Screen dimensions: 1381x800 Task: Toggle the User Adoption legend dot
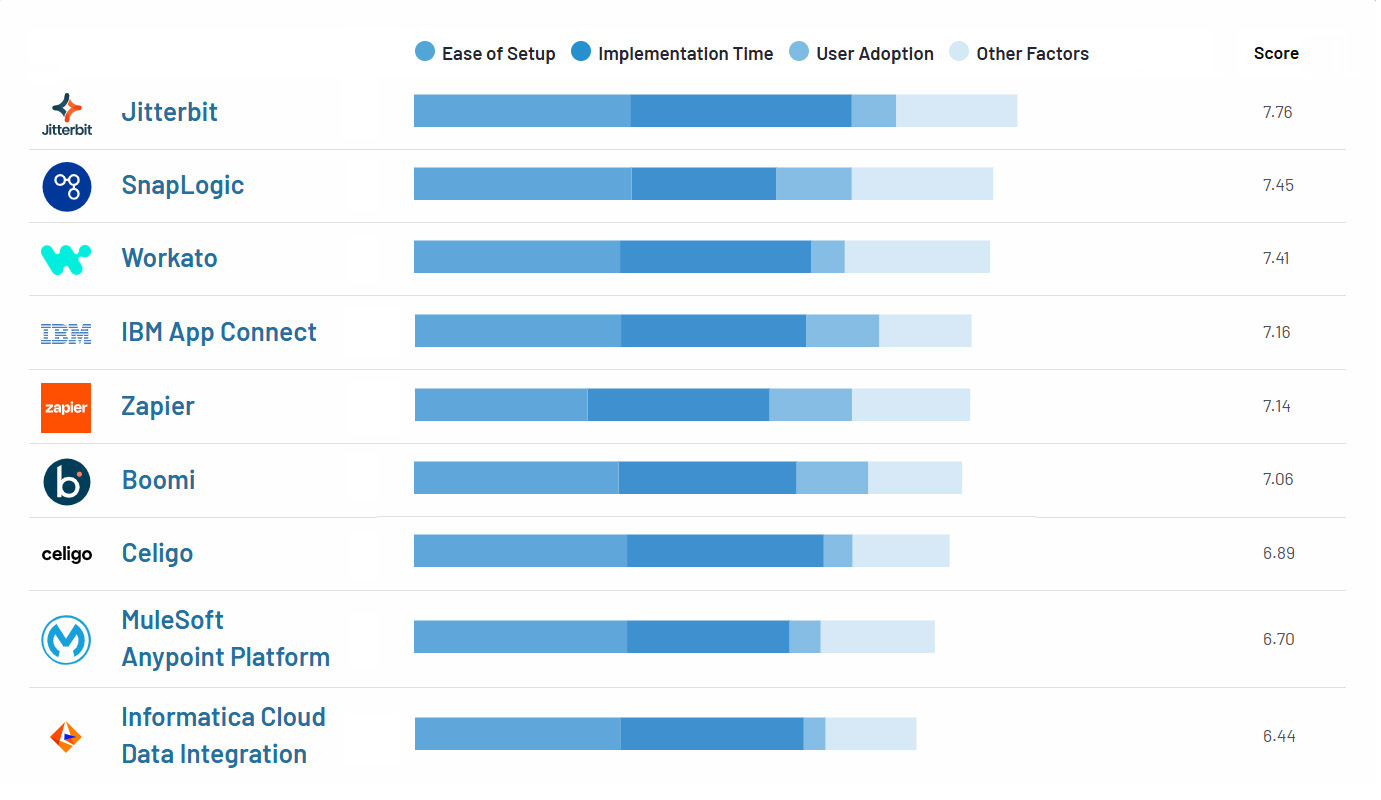click(799, 52)
